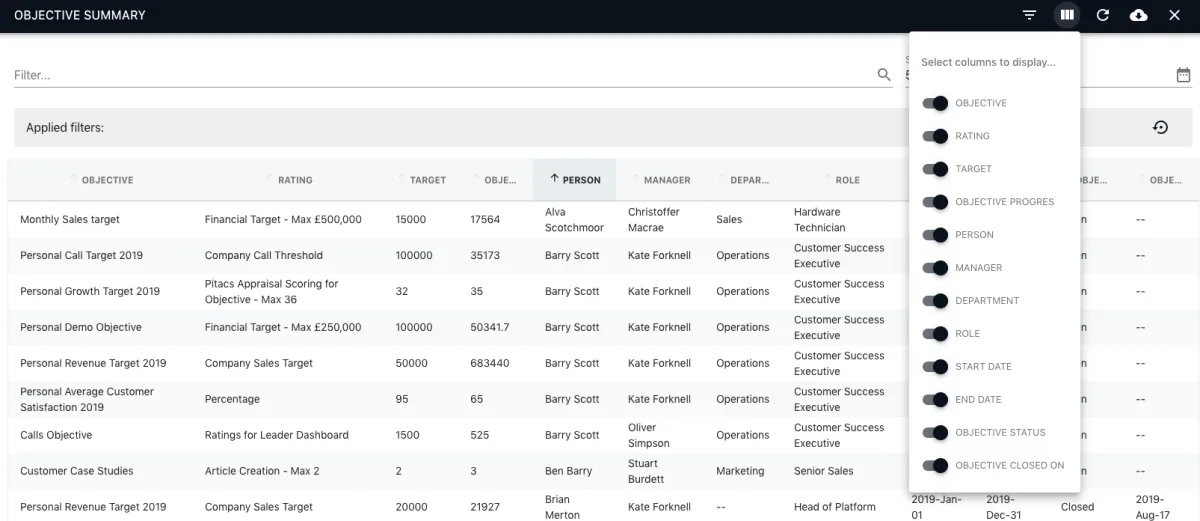Screen dimensions: 1200x521
Task: Select 'Personal Call Target 2019' cell
Action: 81,255
